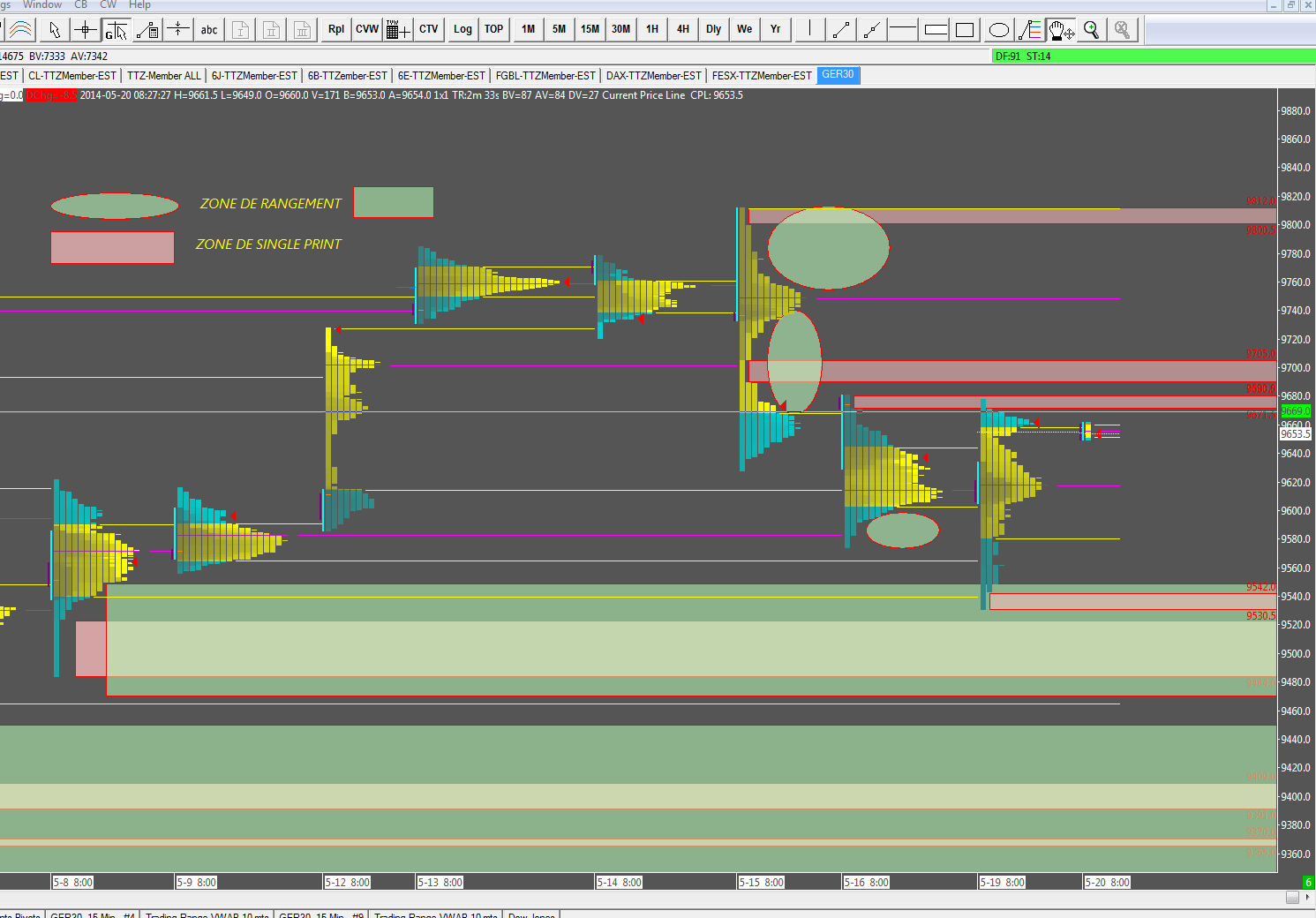This screenshot has height=918, width=1316.
Task: Set timeframe to 15M
Action: pos(590,30)
